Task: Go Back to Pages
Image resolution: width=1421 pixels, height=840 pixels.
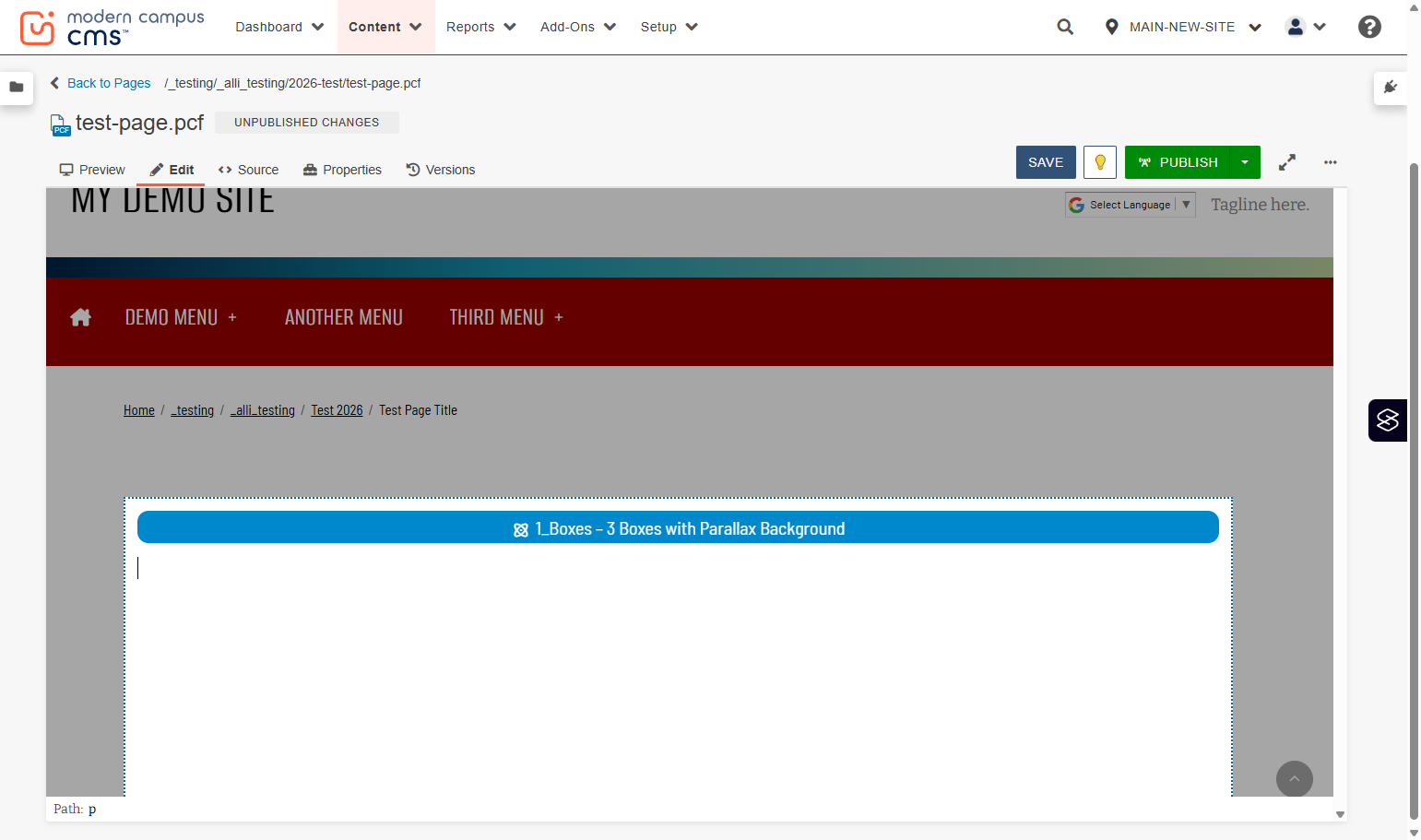Action: click(x=101, y=83)
